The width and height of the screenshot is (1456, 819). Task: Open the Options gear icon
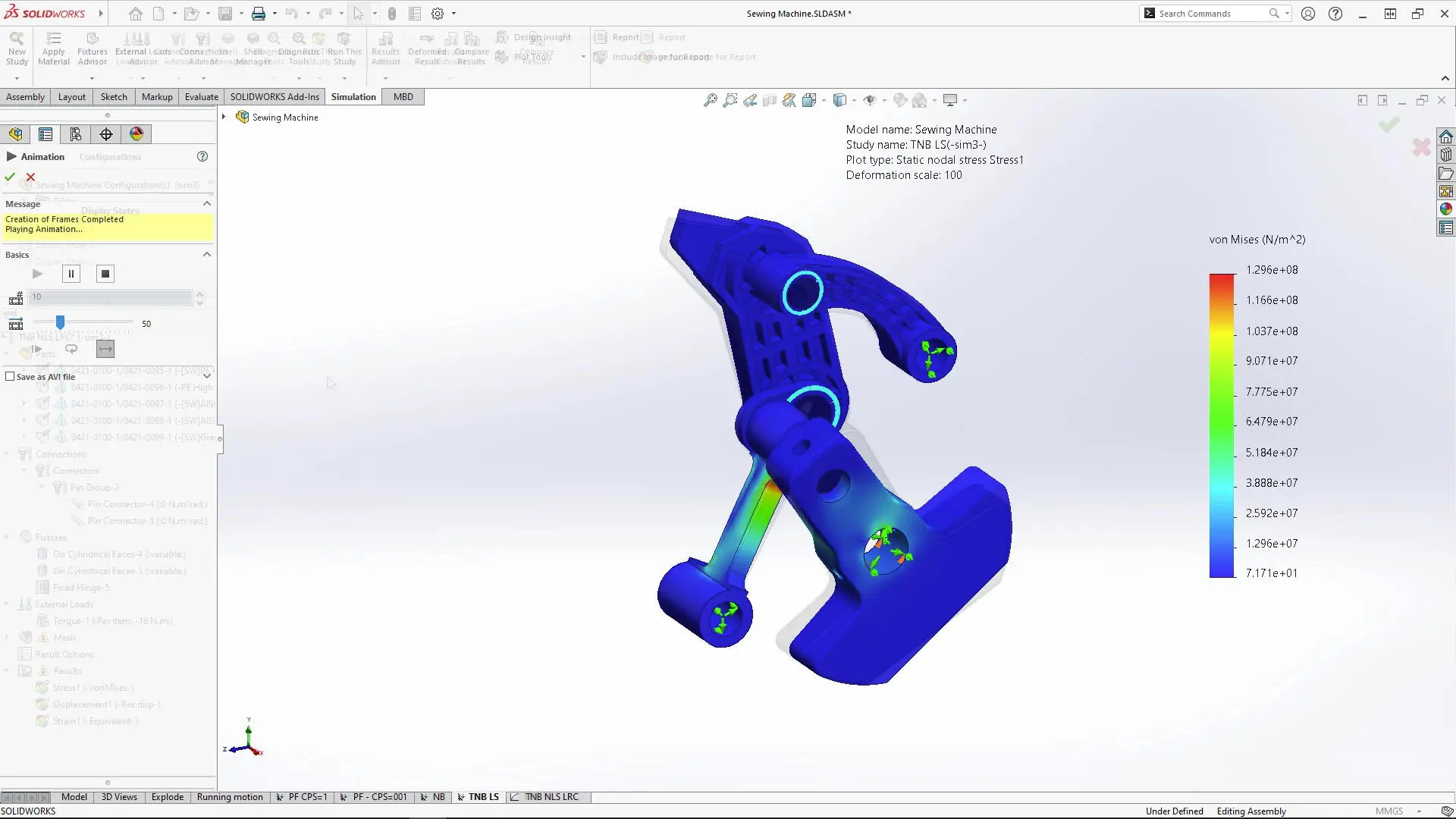coord(438,14)
